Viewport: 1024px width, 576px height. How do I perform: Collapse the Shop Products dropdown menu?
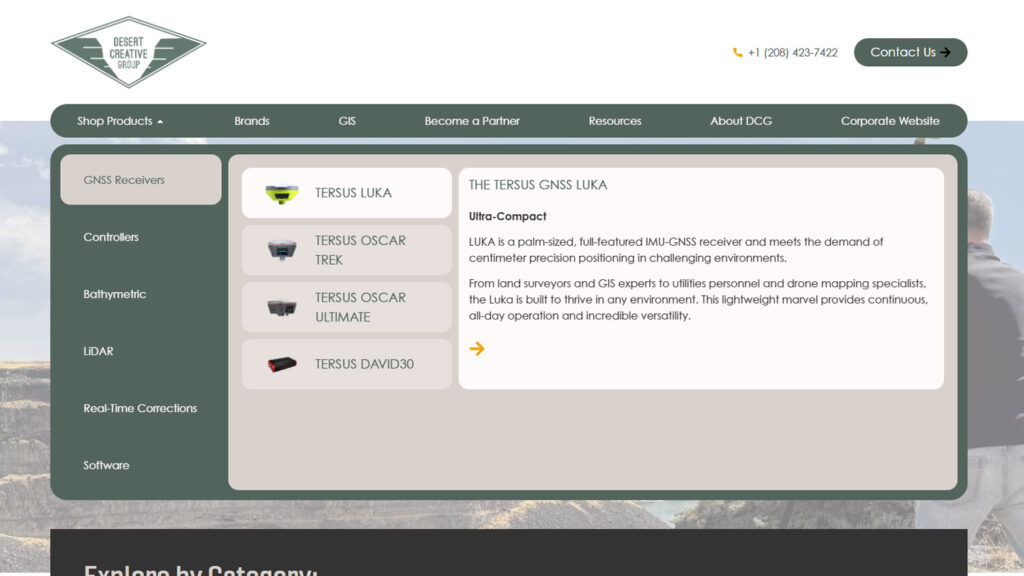[x=120, y=121]
